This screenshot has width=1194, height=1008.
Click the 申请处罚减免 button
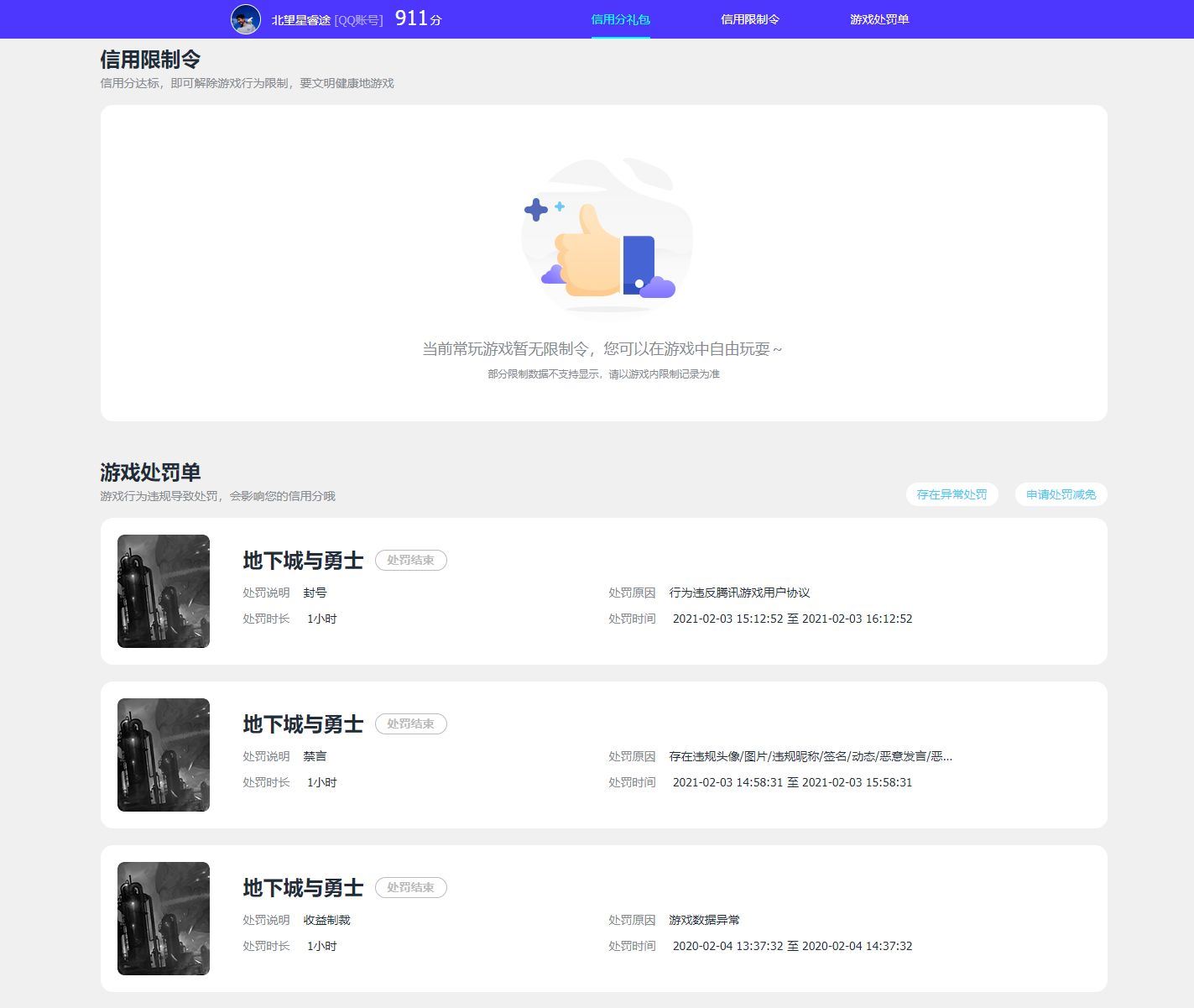click(x=1059, y=494)
